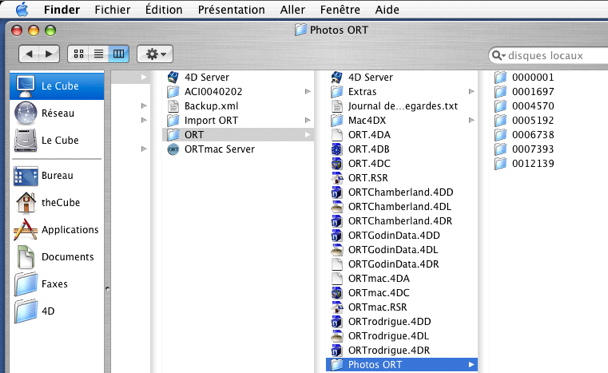608x373 pixels.
Task: Open the search scope magnifier dropdown
Action: (498, 55)
